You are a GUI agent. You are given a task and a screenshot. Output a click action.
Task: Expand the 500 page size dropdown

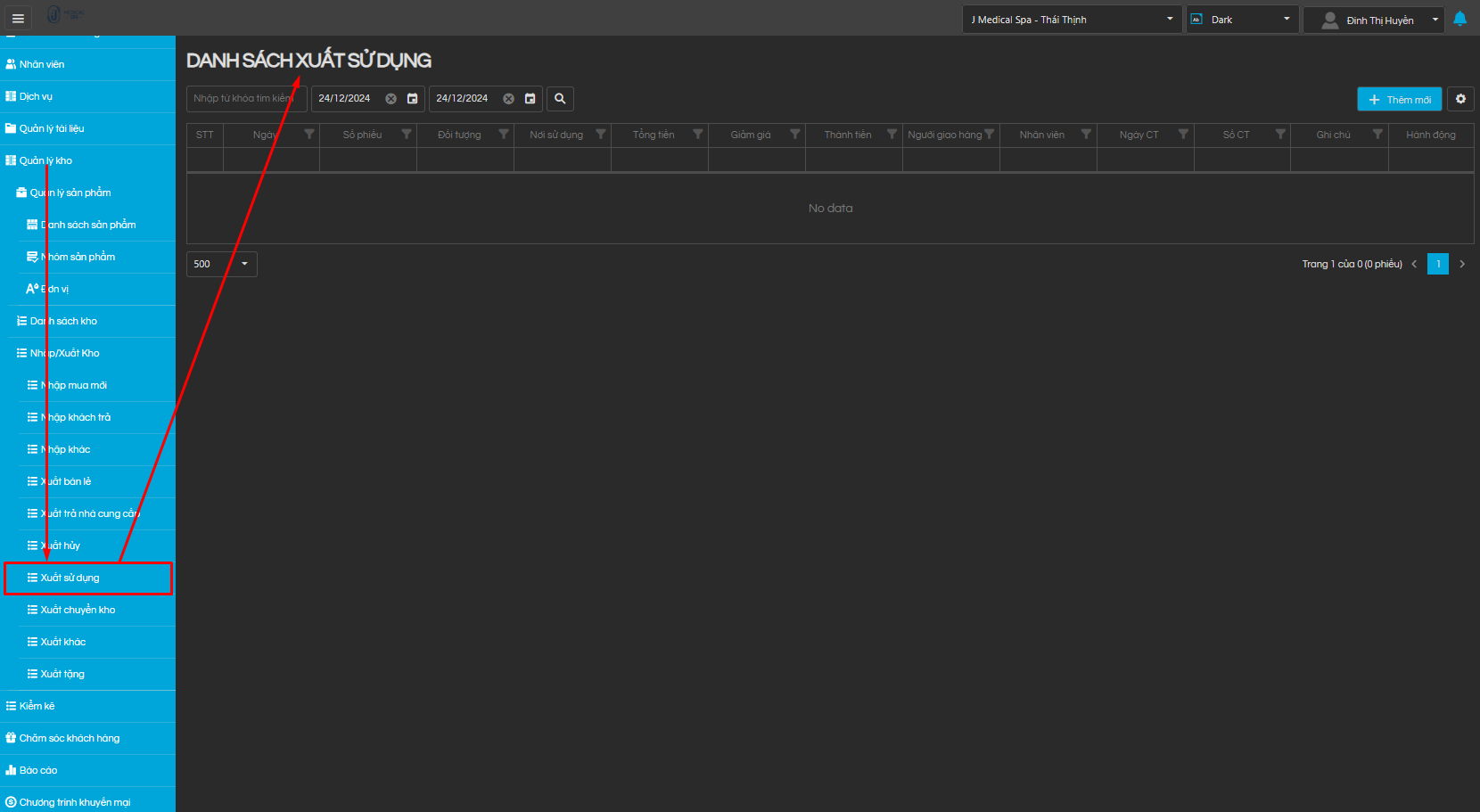tap(222, 264)
